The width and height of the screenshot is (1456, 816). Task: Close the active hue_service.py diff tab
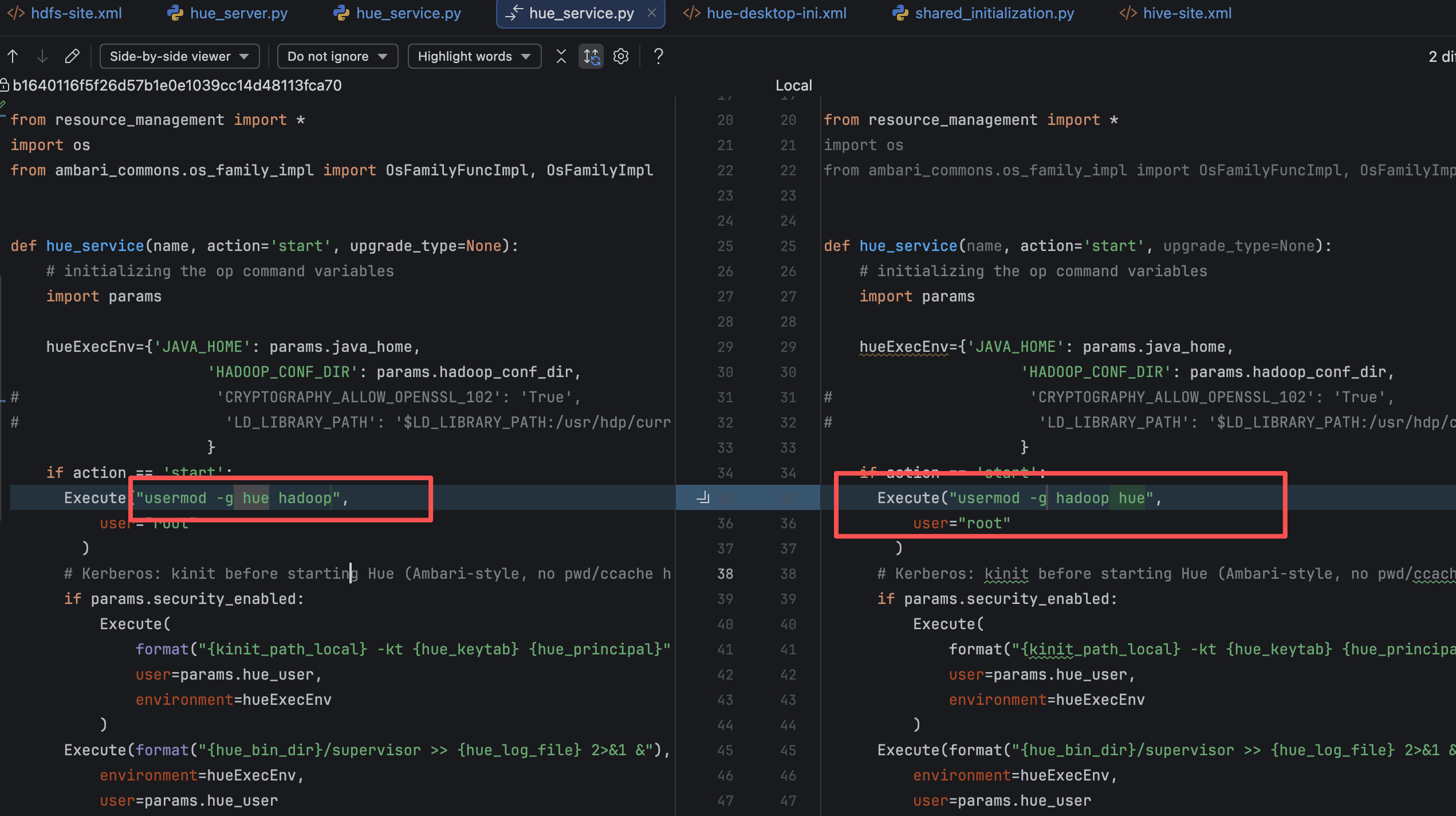coord(652,13)
